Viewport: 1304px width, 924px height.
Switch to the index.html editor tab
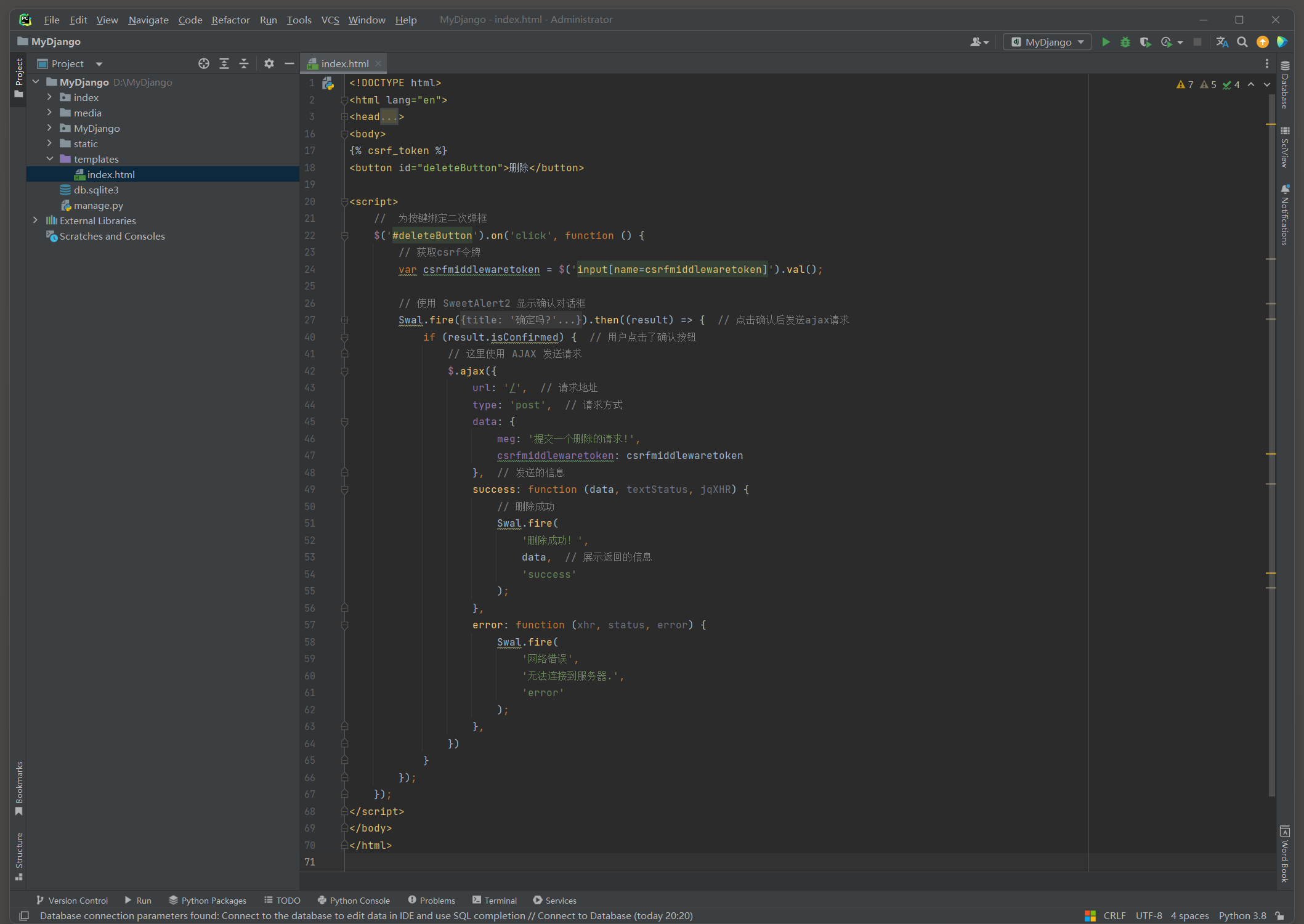coord(344,63)
